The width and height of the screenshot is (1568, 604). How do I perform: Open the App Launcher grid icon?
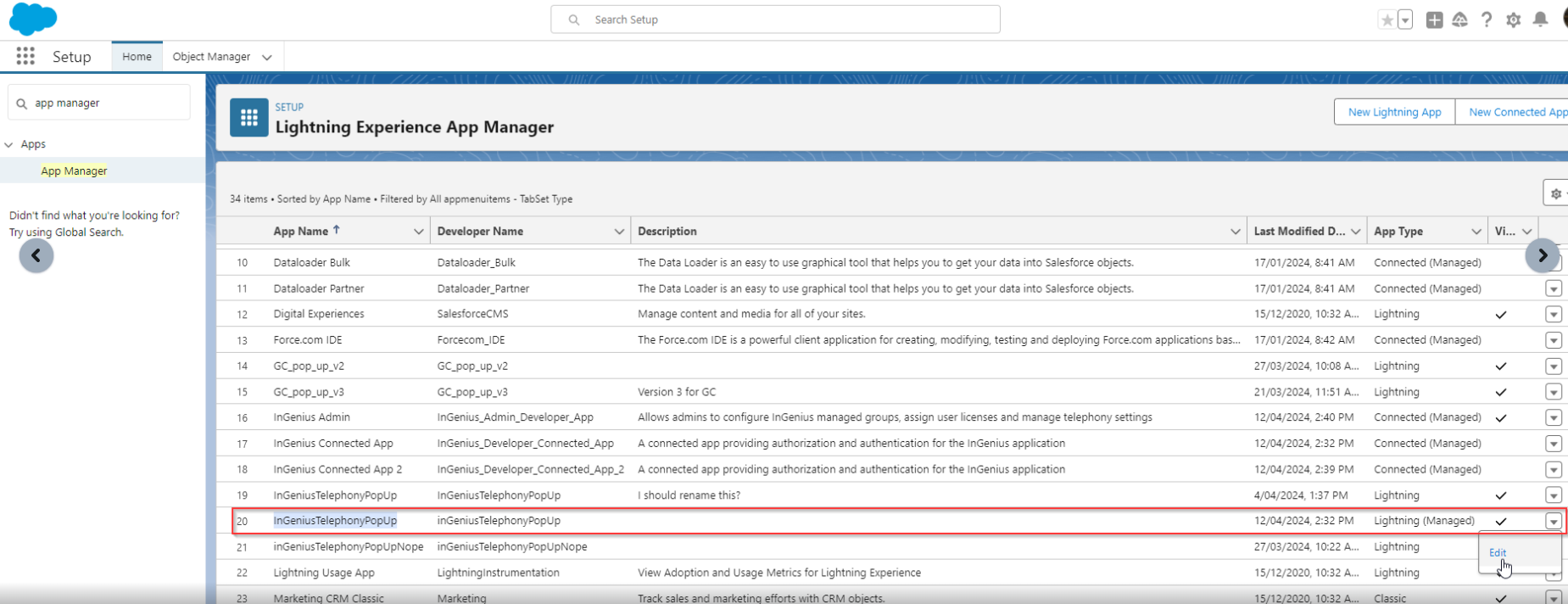pos(25,56)
